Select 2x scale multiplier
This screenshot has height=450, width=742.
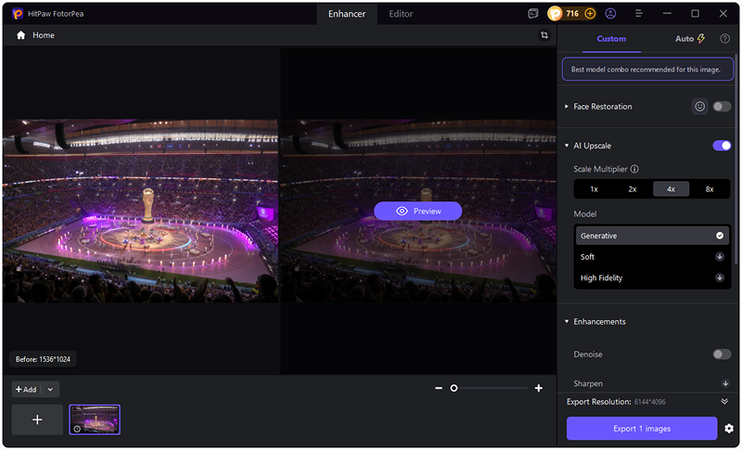click(632, 189)
